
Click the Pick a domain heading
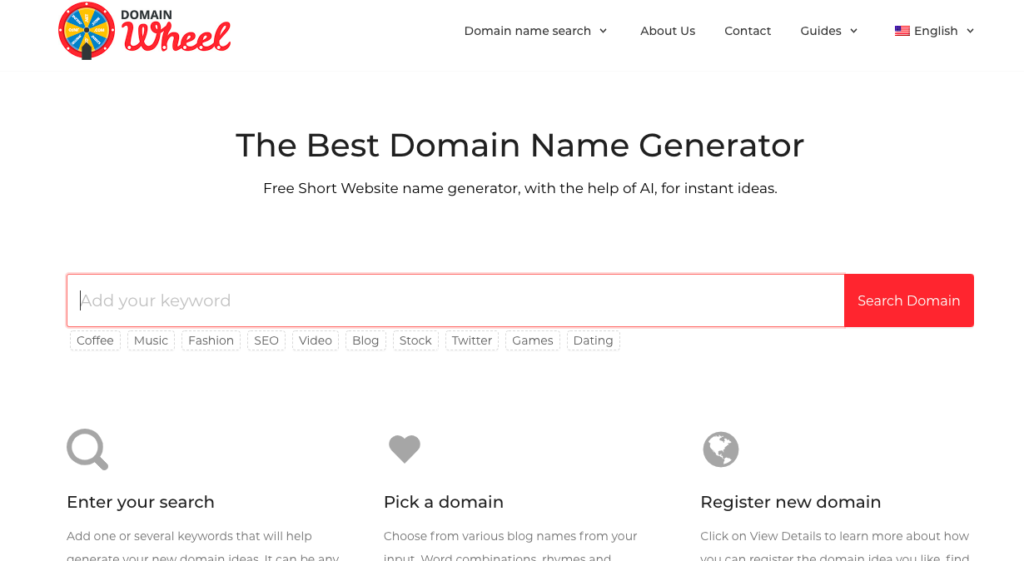[443, 502]
